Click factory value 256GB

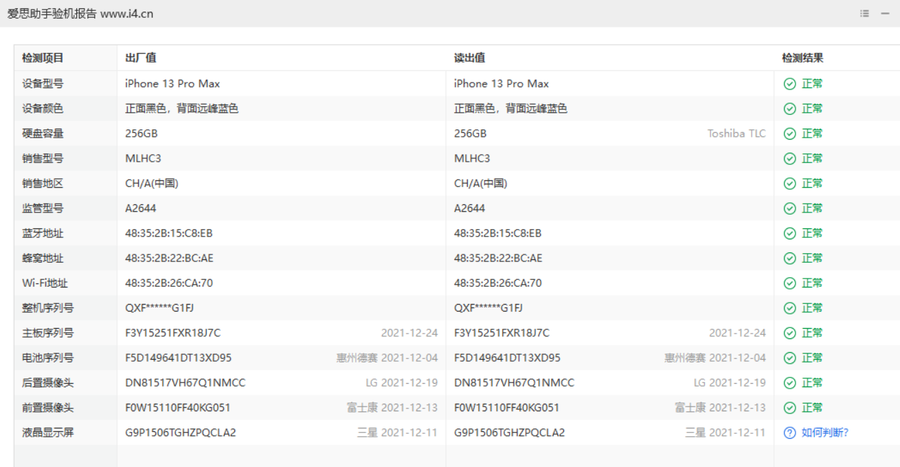(x=141, y=134)
